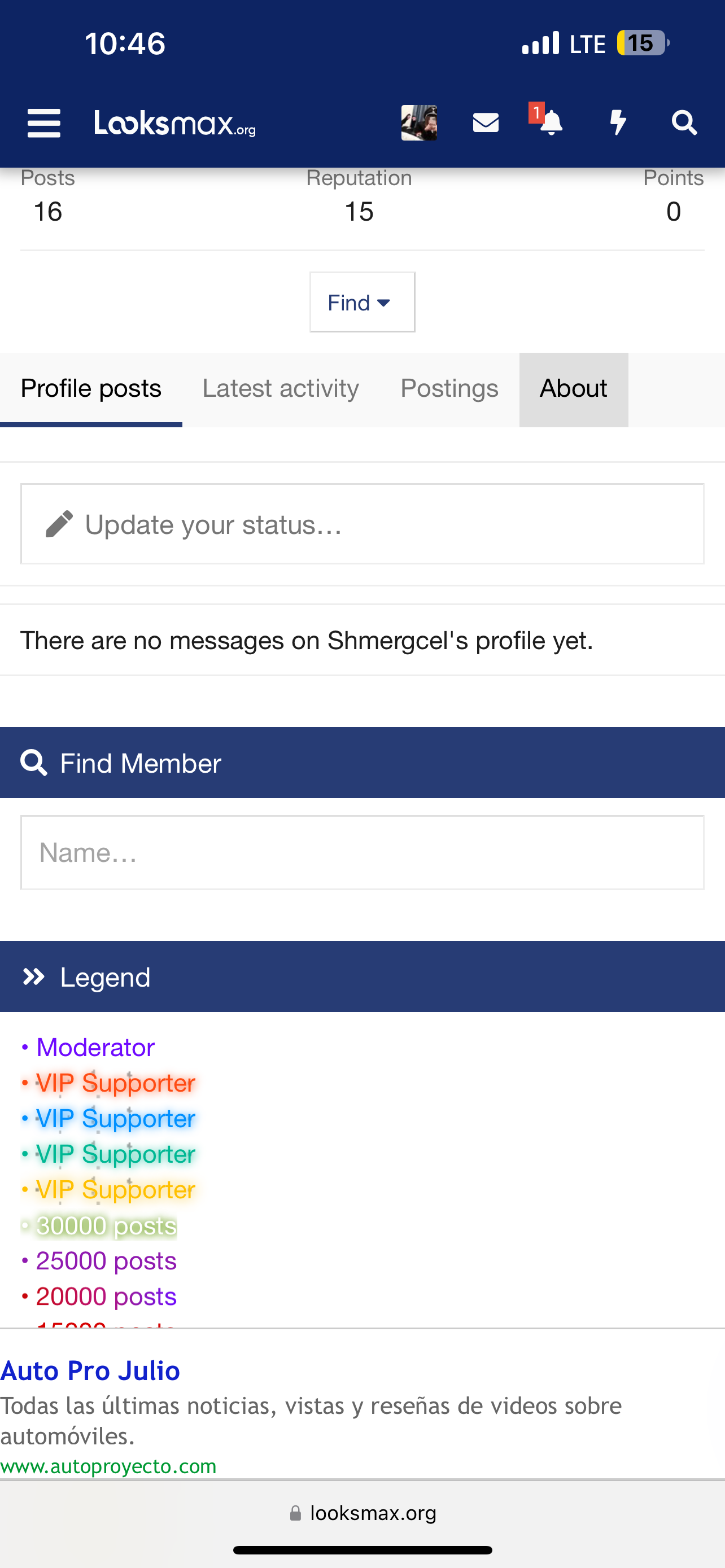Tap the pencil icon in the status box
The height and width of the screenshot is (1568, 725).
tap(59, 524)
